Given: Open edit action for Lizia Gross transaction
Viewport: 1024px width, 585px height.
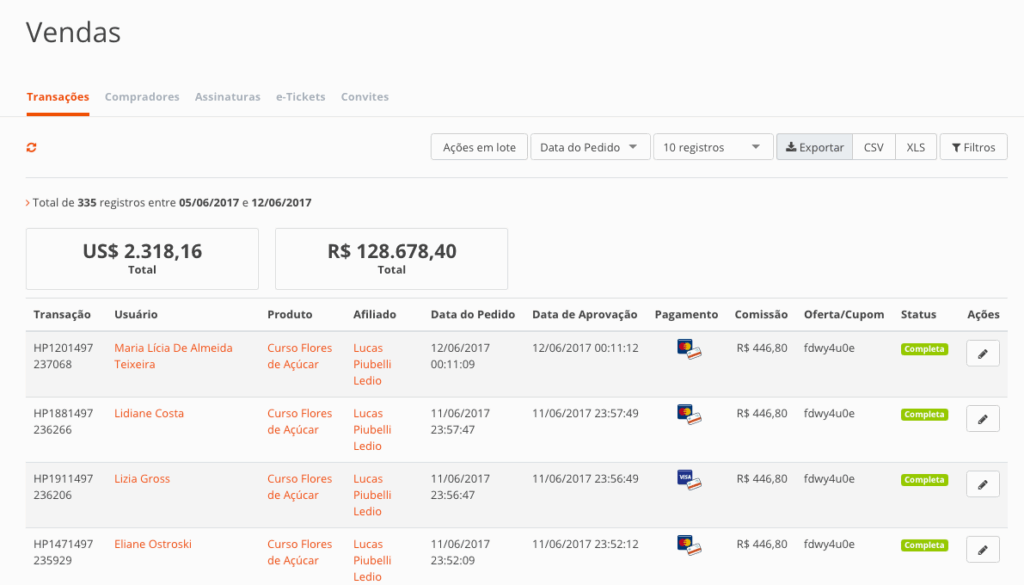Looking at the screenshot, I should pos(982,485).
